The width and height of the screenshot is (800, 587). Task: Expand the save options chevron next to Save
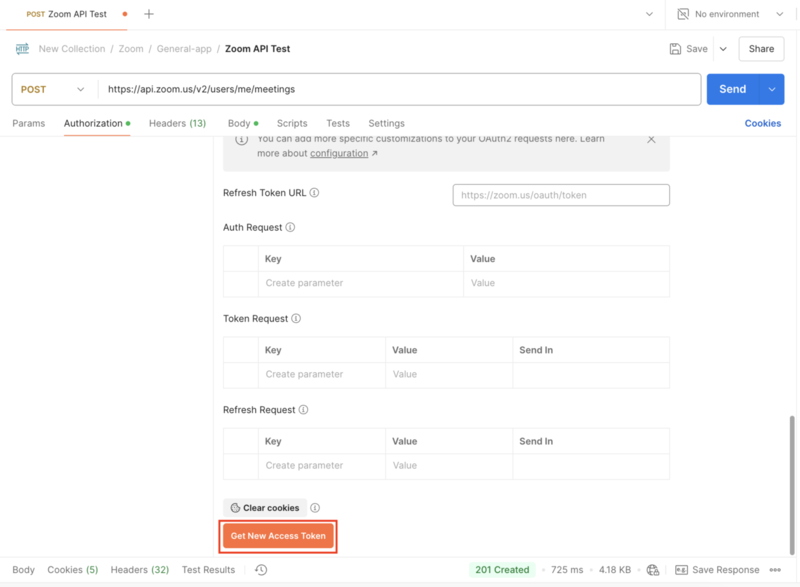(x=722, y=48)
